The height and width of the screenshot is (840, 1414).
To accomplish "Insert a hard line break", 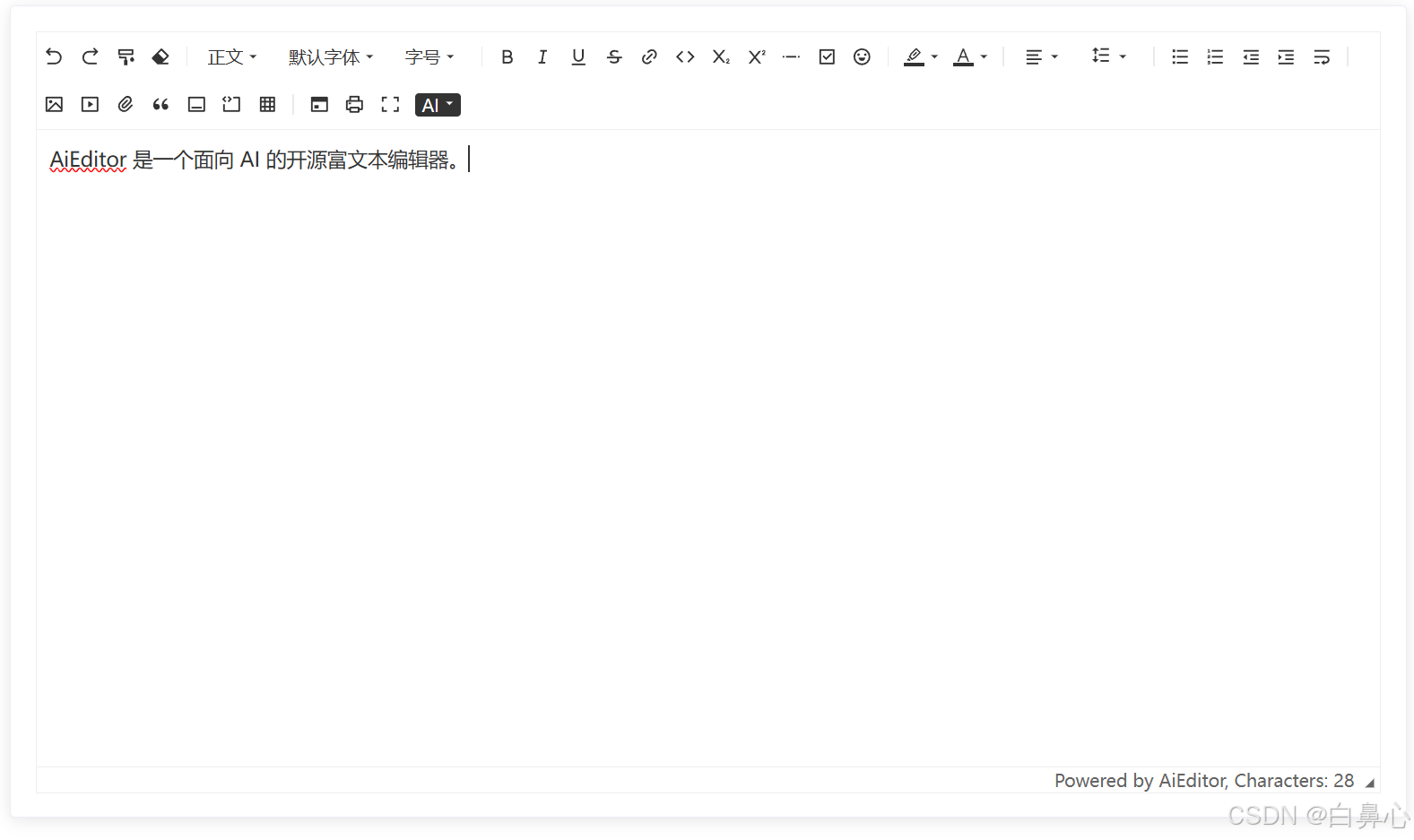I will coord(1322,56).
